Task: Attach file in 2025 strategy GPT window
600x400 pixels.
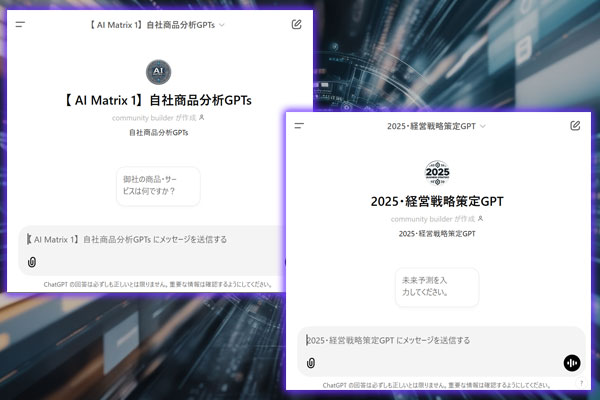Action: [x=311, y=363]
